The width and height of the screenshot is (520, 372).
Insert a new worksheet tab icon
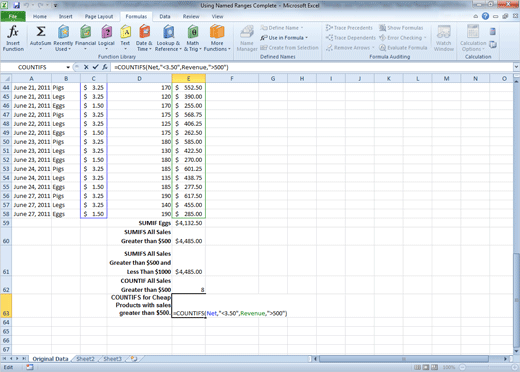click(x=134, y=359)
